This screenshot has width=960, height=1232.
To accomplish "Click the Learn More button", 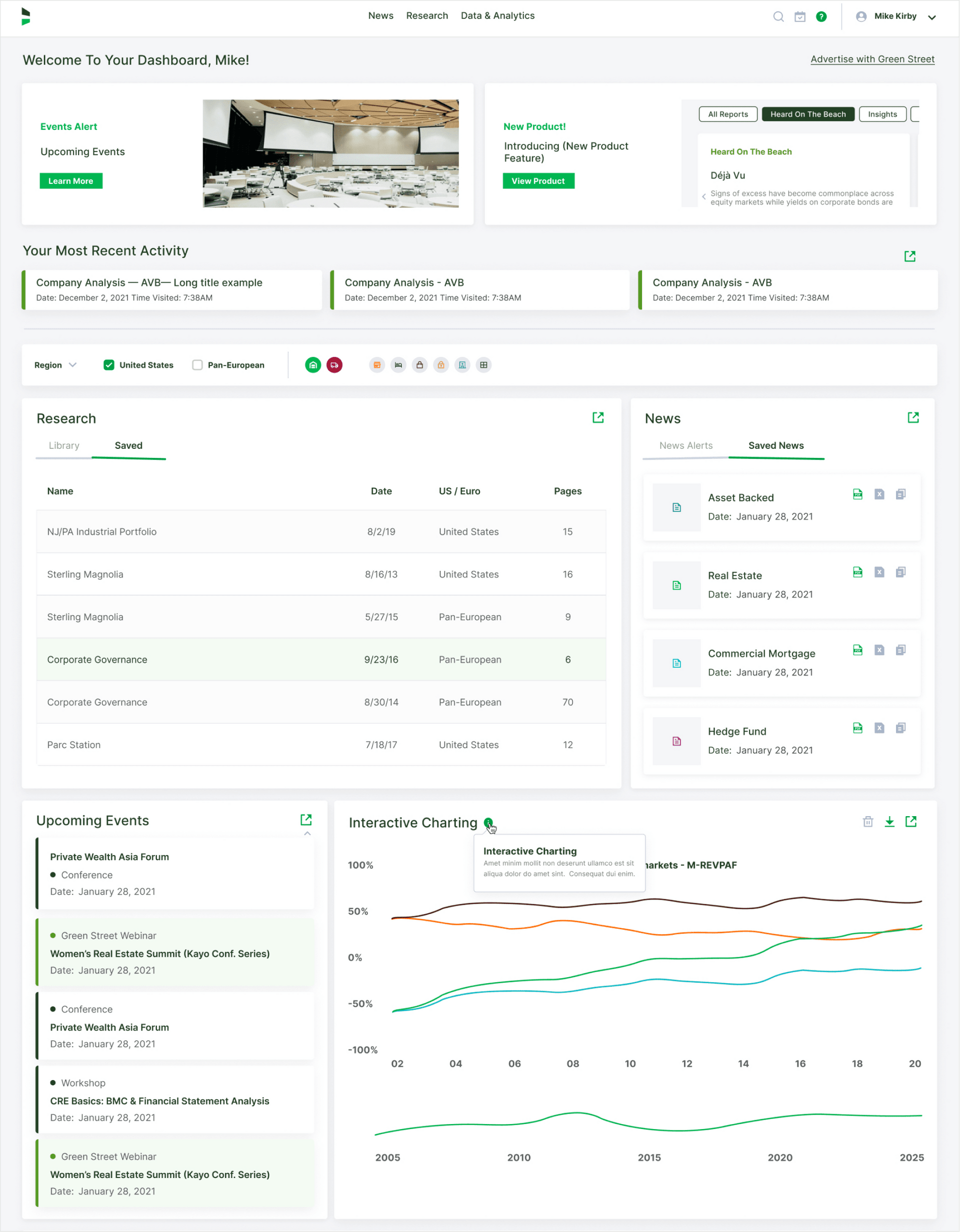I will 70,181.
